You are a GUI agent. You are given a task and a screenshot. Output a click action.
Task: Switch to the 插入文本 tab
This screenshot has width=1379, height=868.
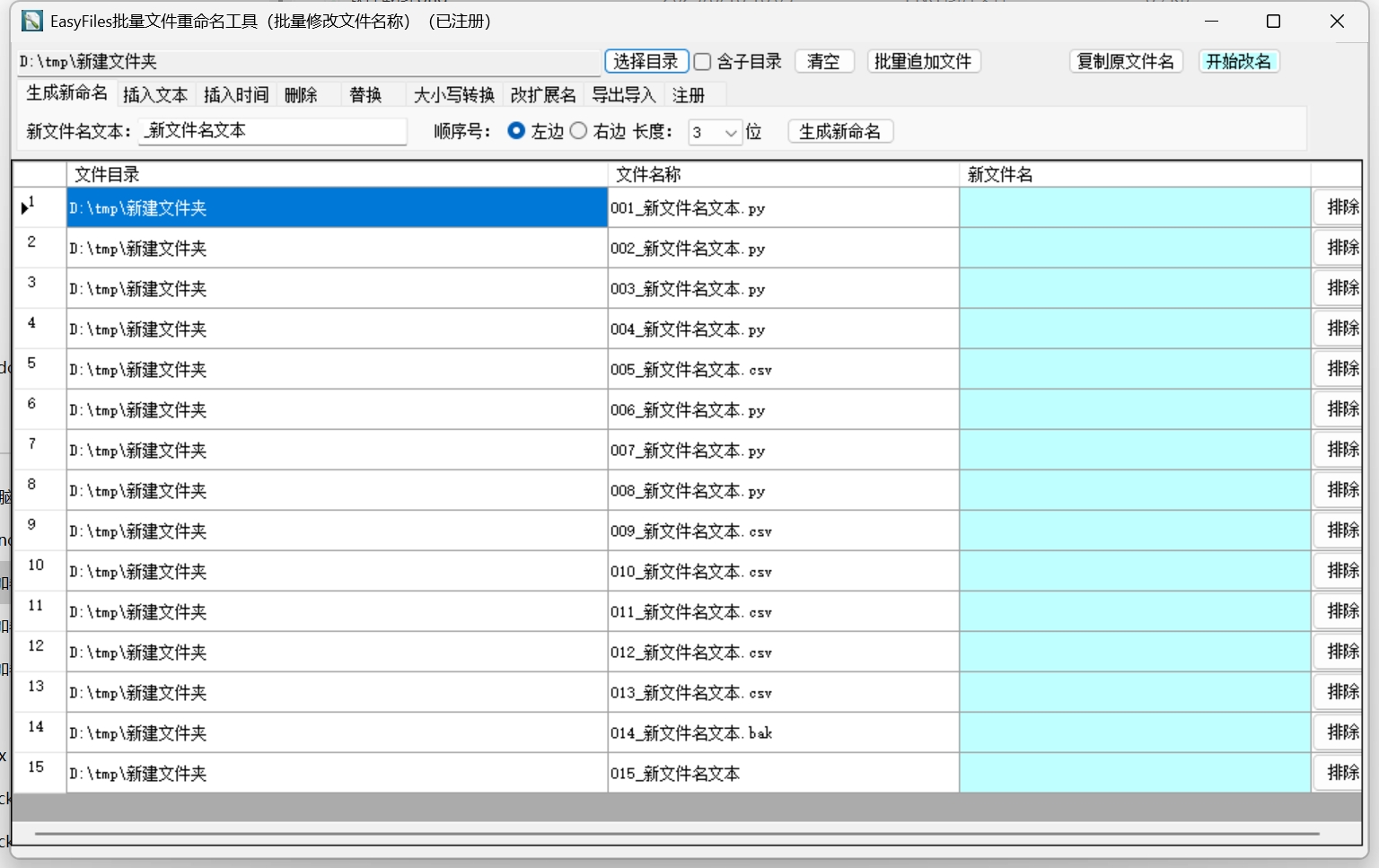tap(155, 95)
